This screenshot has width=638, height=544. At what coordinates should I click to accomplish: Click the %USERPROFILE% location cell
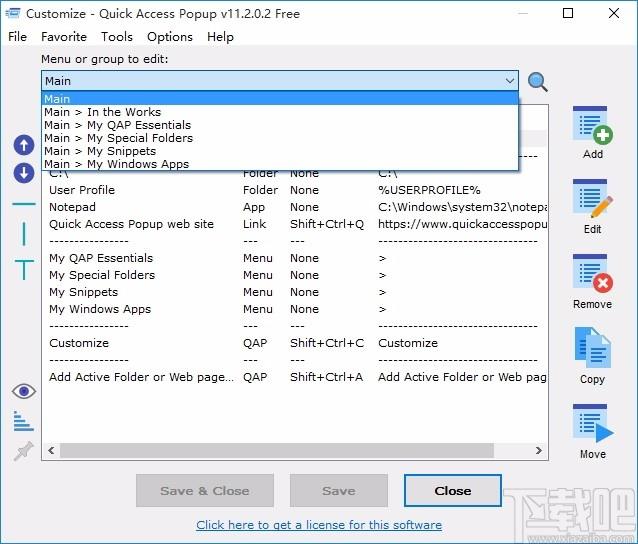(429, 190)
